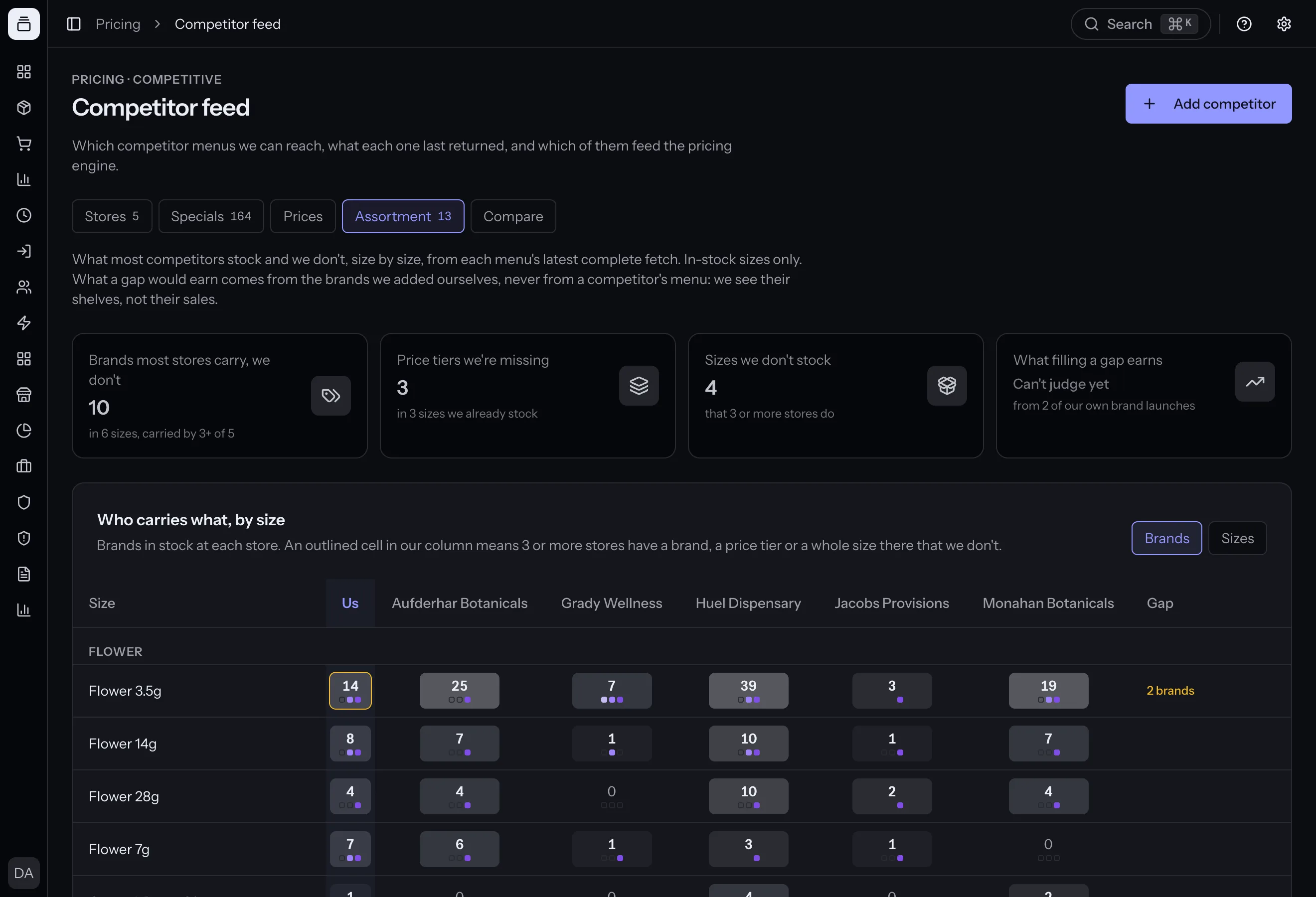Open the pie chart icon in sidebar
1316x897 pixels.
pos(24,430)
